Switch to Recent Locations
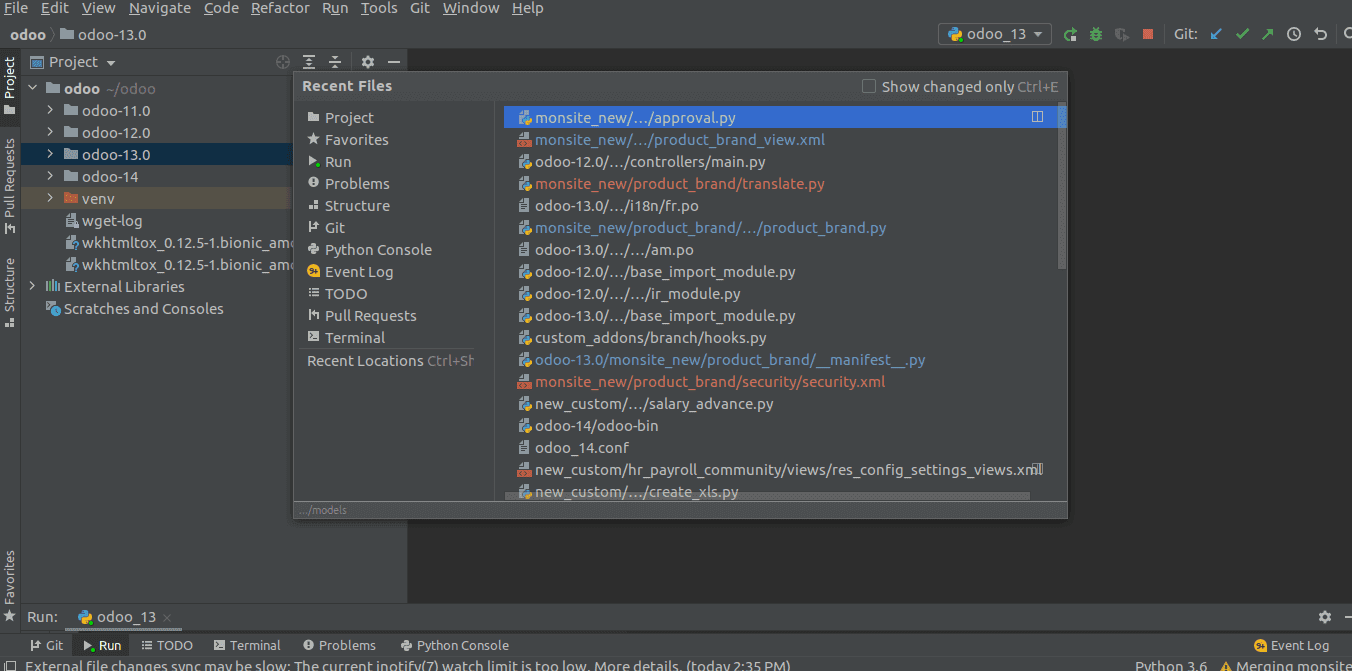 coord(365,360)
